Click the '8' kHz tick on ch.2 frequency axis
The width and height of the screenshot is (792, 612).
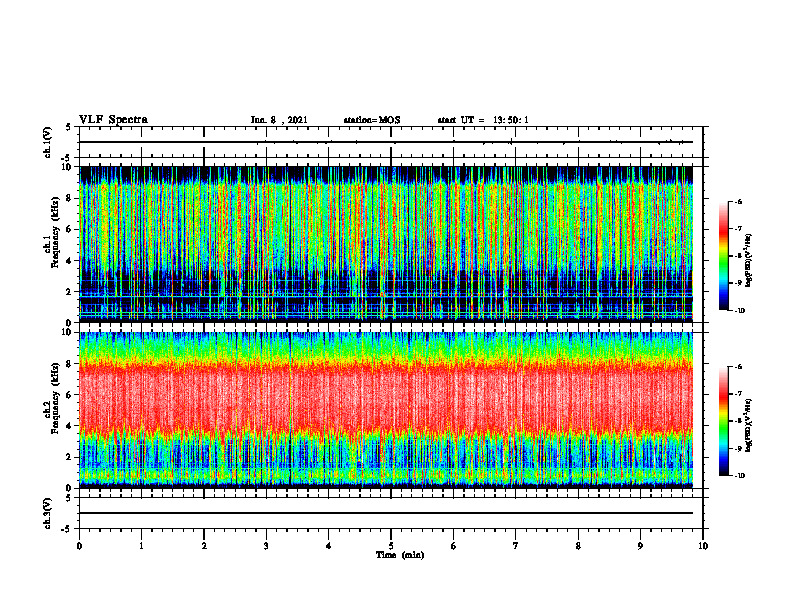71,364
